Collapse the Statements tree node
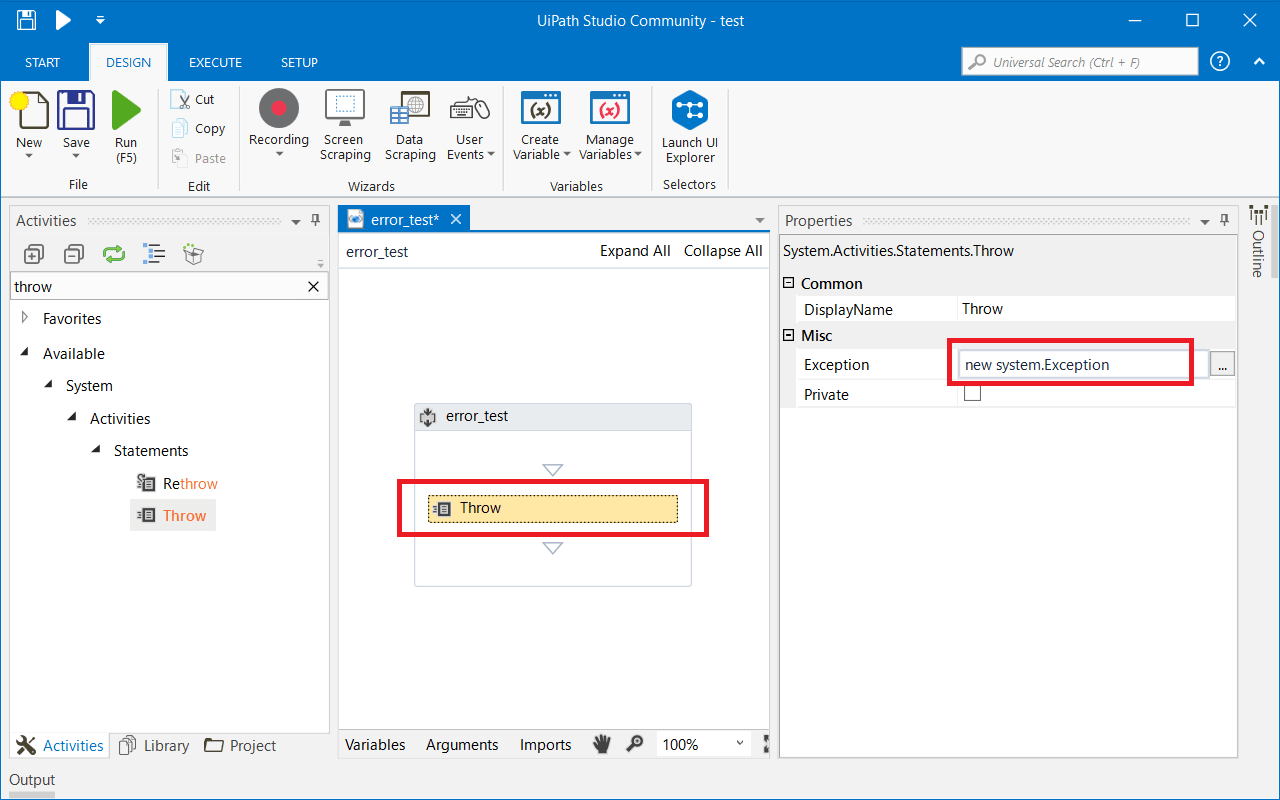This screenshot has width=1280, height=800. click(x=94, y=451)
